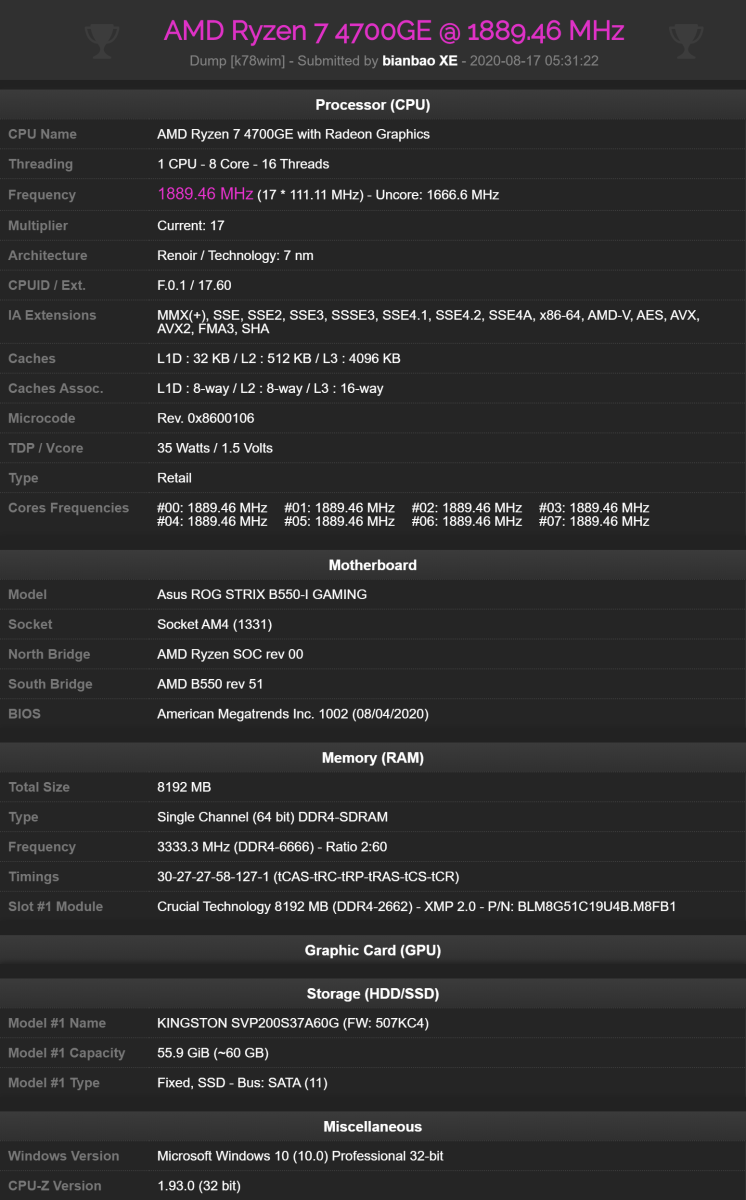This screenshot has width=746, height=1200.
Task: Click Caches Assoc. value 'L3 : 16-way'
Action: tap(270, 389)
